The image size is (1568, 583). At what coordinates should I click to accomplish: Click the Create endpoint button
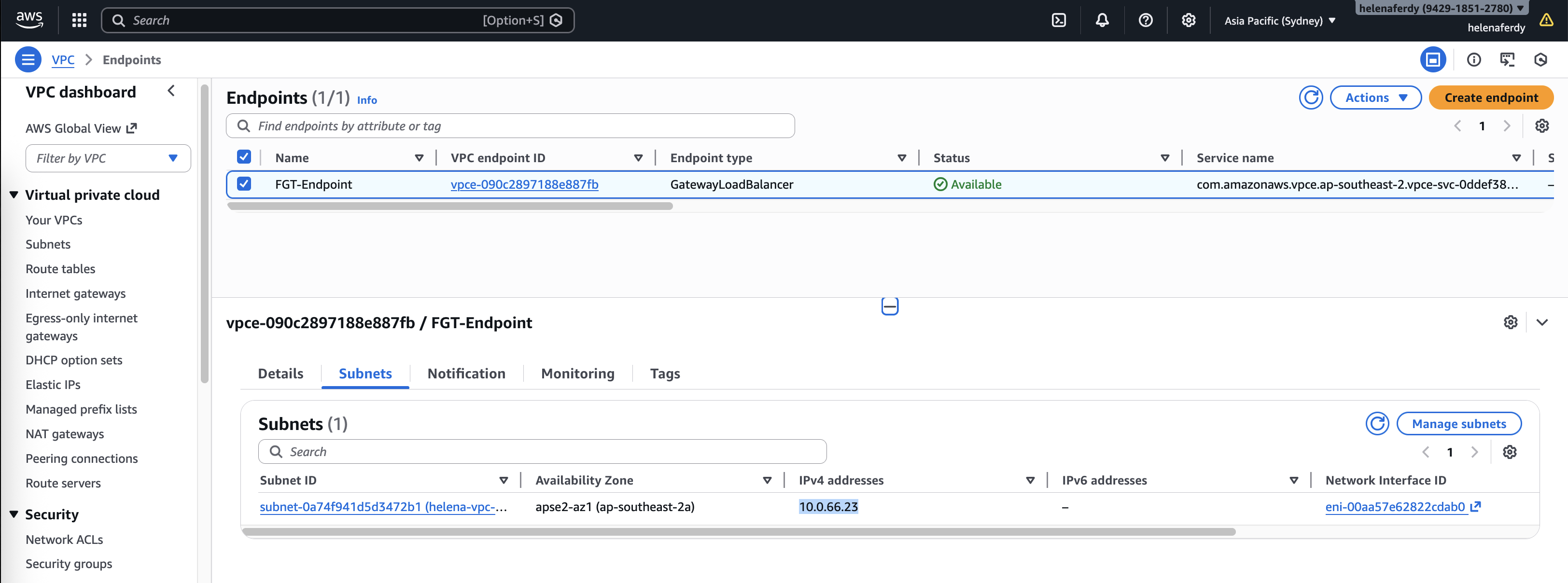(1491, 97)
